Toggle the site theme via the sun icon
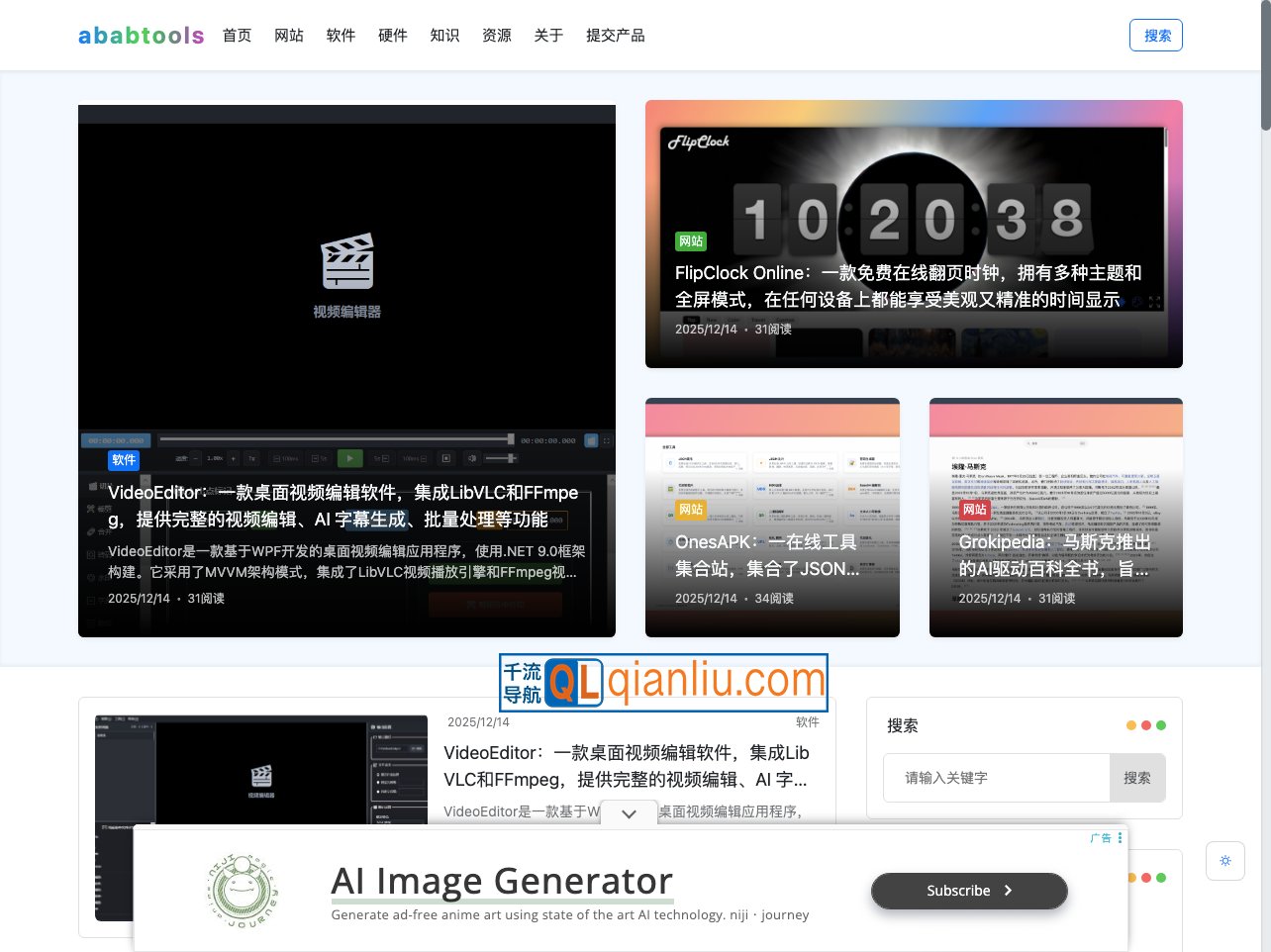 click(x=1224, y=861)
